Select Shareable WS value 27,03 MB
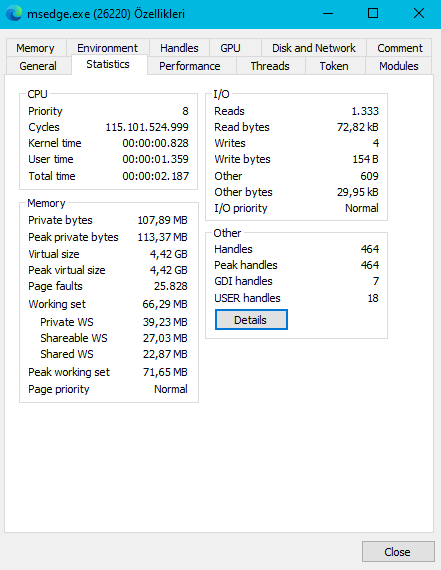The image size is (441, 570). tap(165, 338)
